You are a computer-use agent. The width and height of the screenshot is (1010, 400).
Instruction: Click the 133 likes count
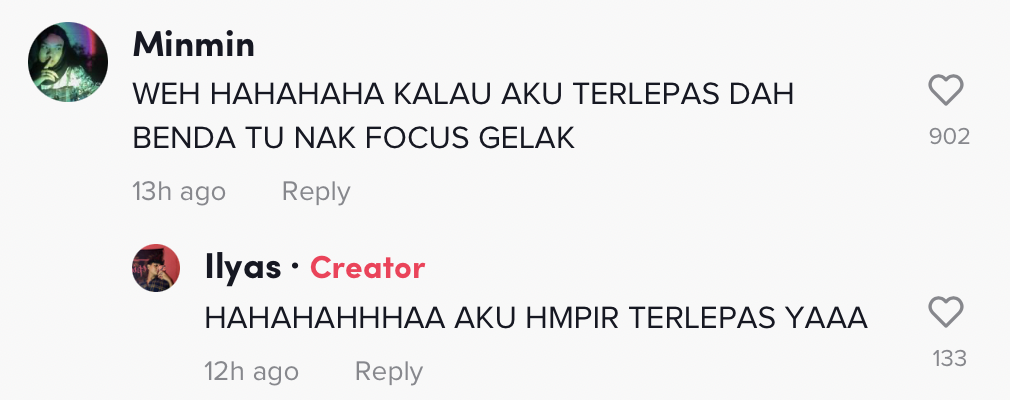pyautogui.click(x=949, y=358)
